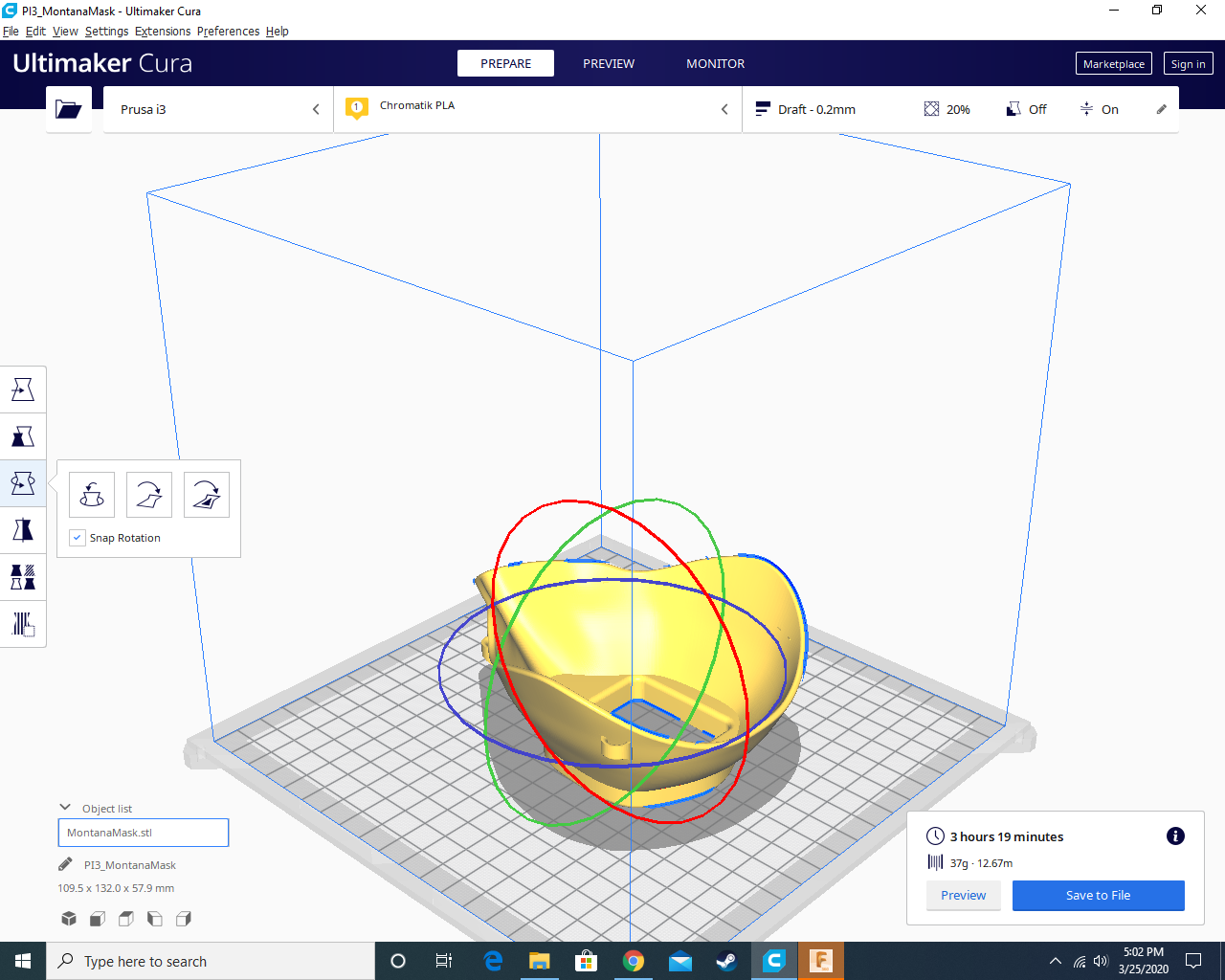Open File Explorer from the taskbar
Image resolution: width=1225 pixels, height=980 pixels.
(540, 961)
